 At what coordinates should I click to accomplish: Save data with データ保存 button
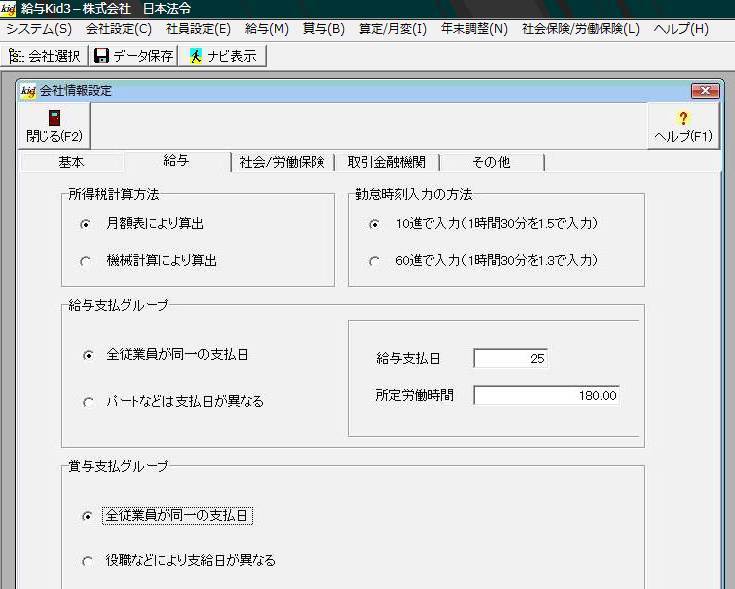coord(134,56)
